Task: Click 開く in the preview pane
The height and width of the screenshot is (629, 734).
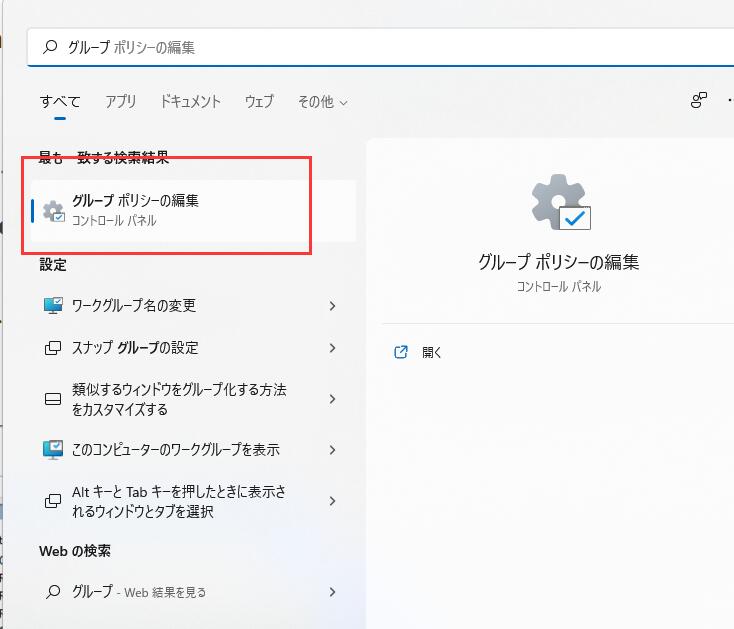Action: pos(431,352)
